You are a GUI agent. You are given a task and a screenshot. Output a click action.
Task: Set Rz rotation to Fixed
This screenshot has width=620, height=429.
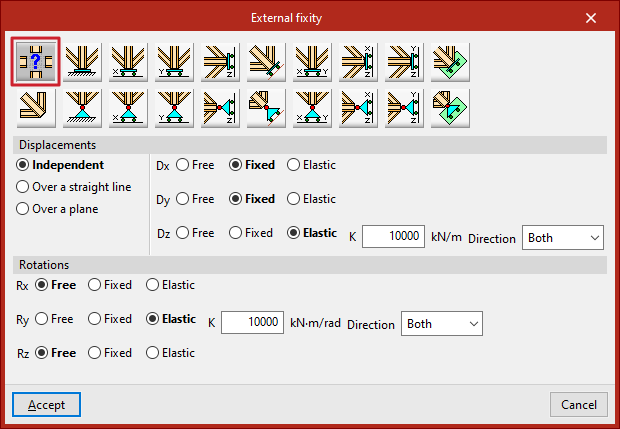point(110,353)
